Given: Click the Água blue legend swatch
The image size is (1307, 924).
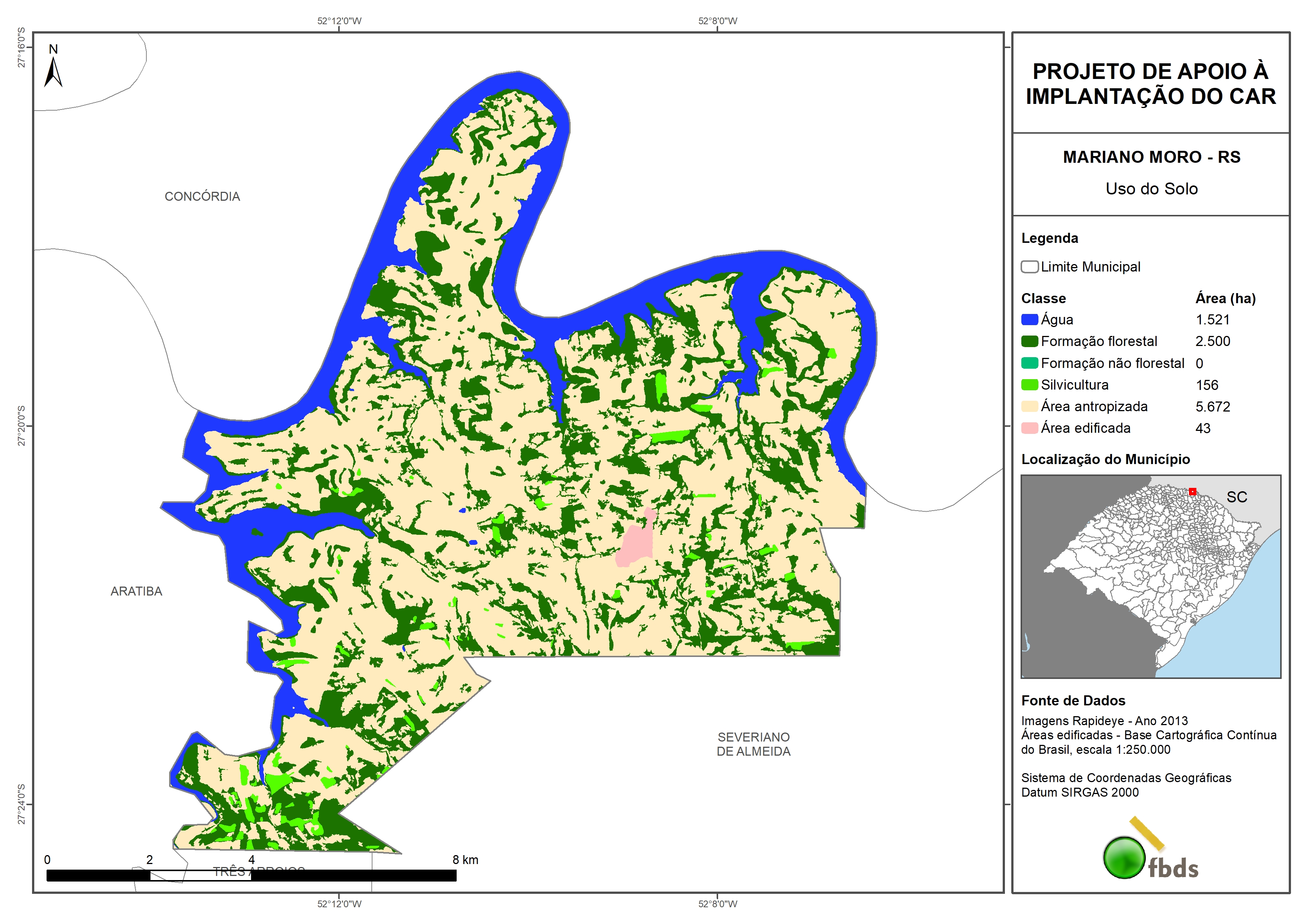Looking at the screenshot, I should point(1029,320).
